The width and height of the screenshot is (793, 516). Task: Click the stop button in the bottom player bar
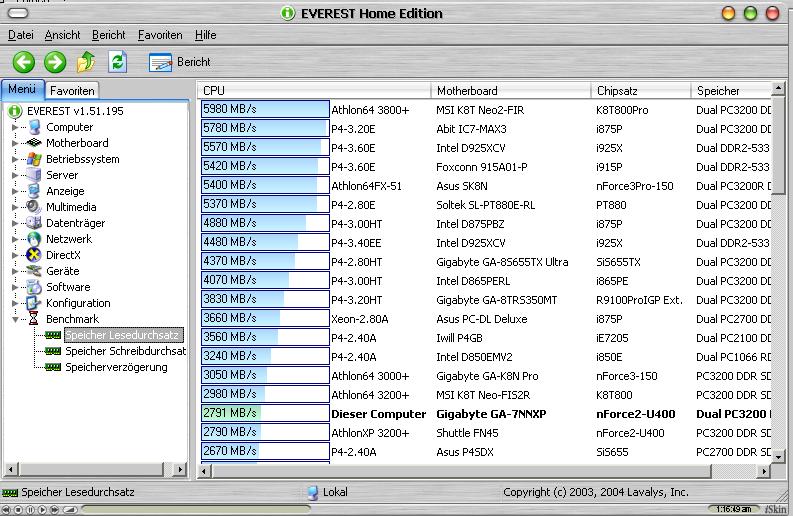click(x=18, y=510)
